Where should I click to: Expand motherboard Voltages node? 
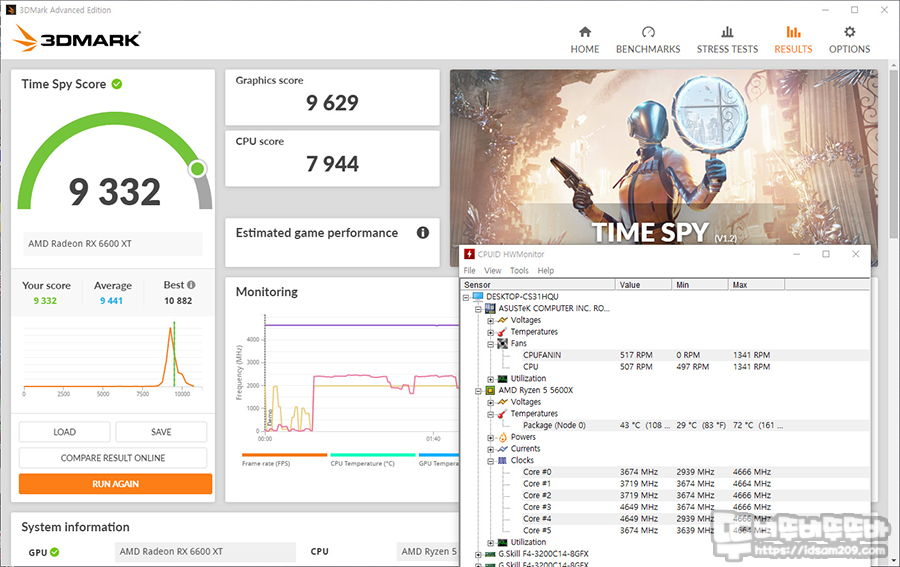click(490, 320)
